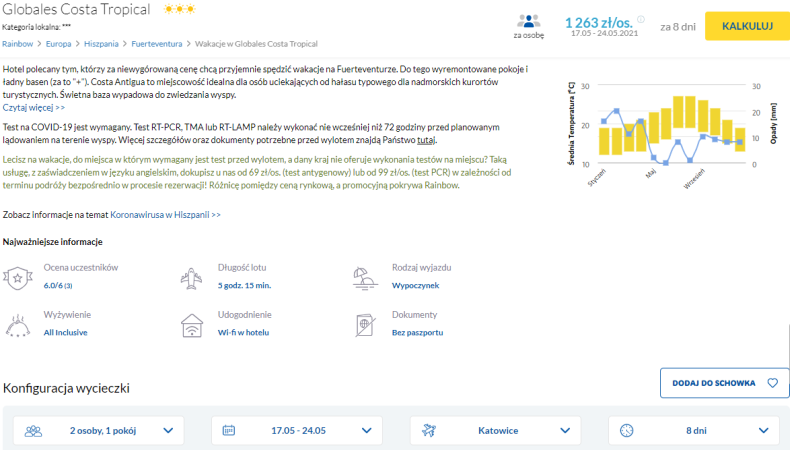This screenshot has height=450, width=790.
Task: Go to the Fuerteventura breadcrumb
Action: click(157, 44)
